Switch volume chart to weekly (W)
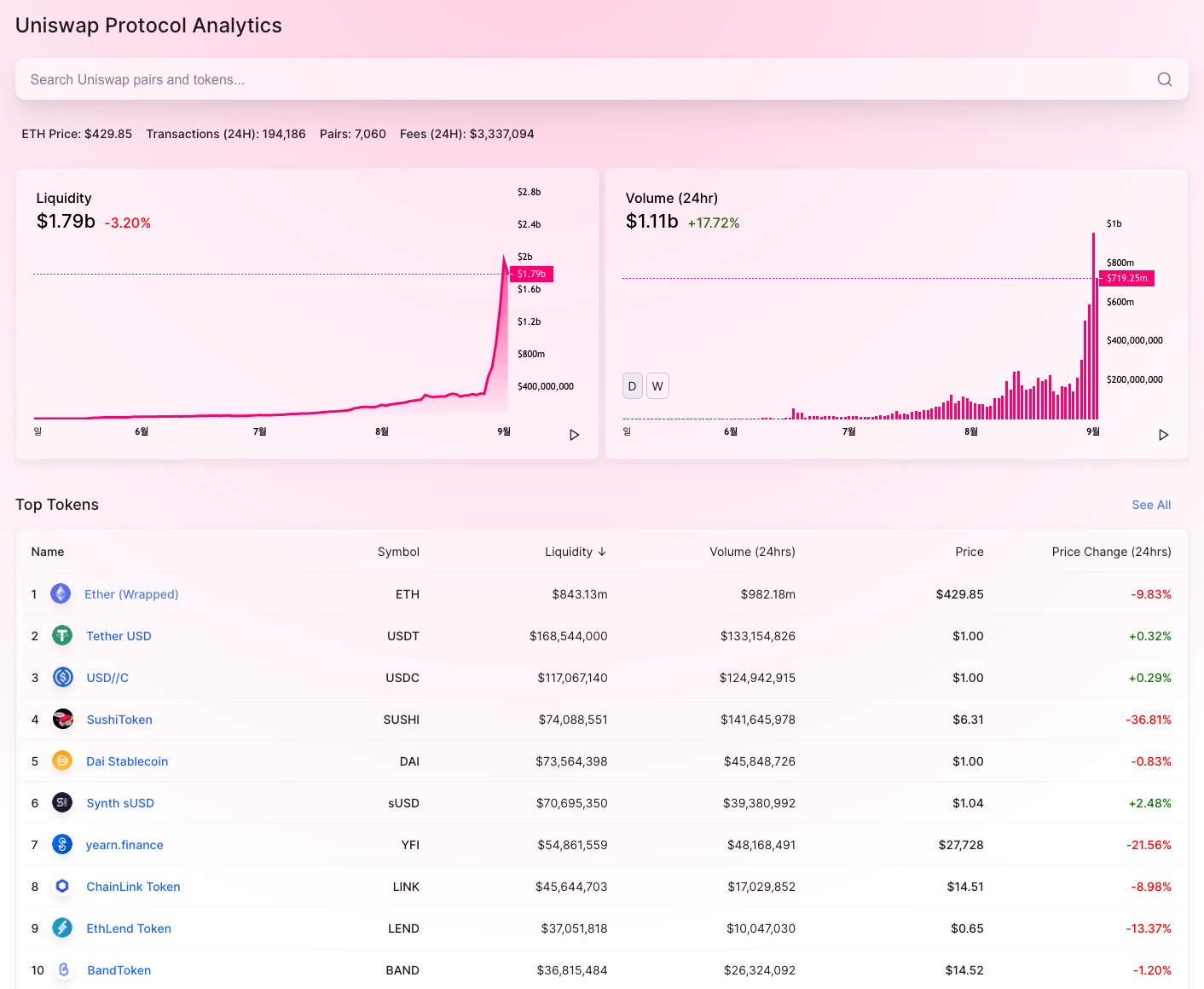This screenshot has width=1204, height=989. click(x=657, y=386)
